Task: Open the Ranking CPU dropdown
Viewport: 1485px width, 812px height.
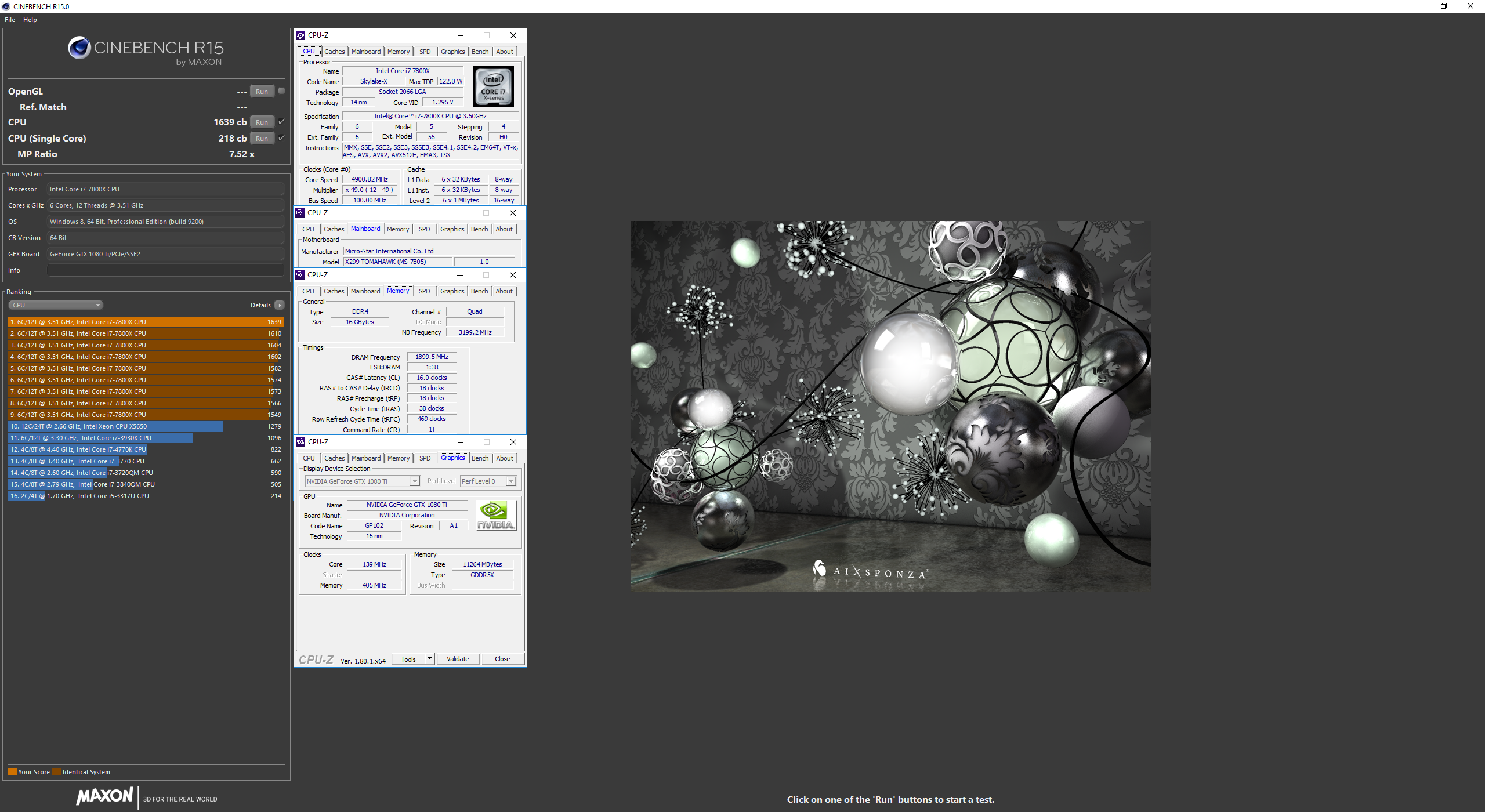Action: (56, 305)
